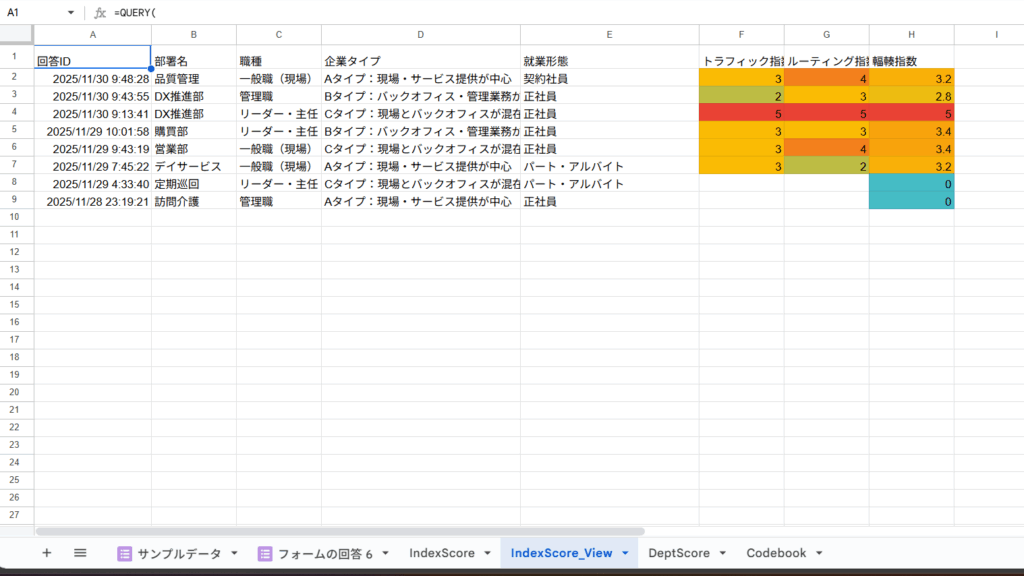Click the select-all corner box of the grid
The height and width of the screenshot is (576, 1024).
point(17,34)
